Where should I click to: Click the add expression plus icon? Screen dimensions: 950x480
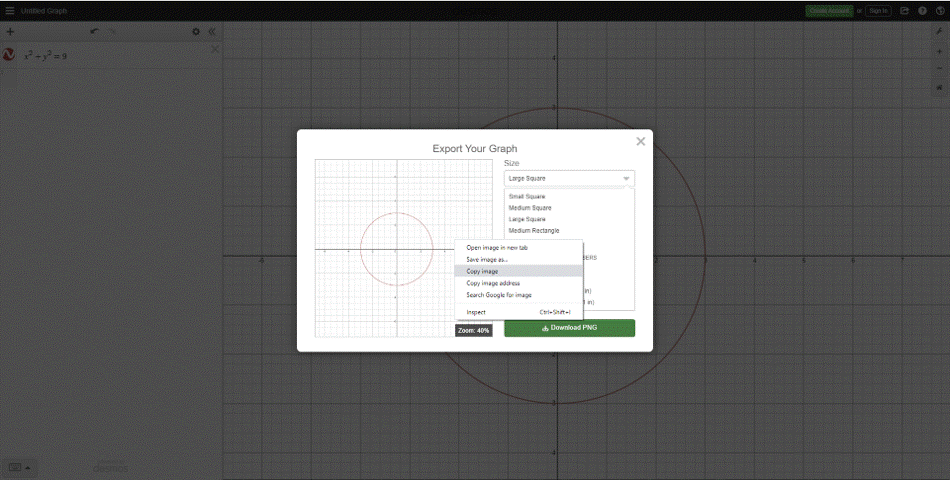(x=10, y=31)
